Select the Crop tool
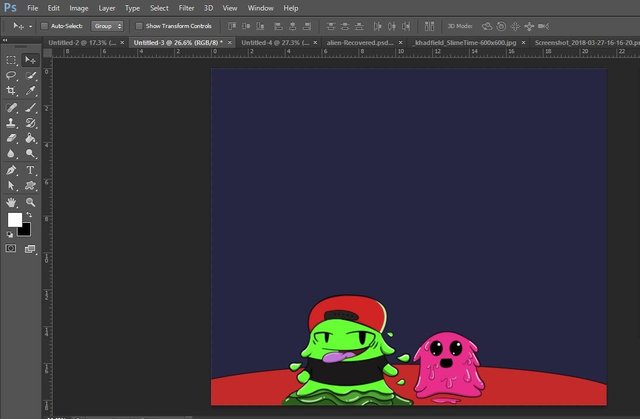 pyautogui.click(x=11, y=91)
